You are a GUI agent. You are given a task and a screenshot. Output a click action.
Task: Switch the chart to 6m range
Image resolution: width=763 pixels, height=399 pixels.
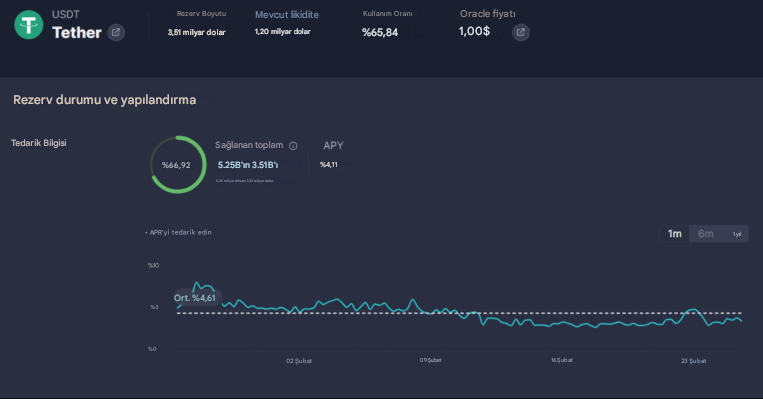click(x=706, y=234)
